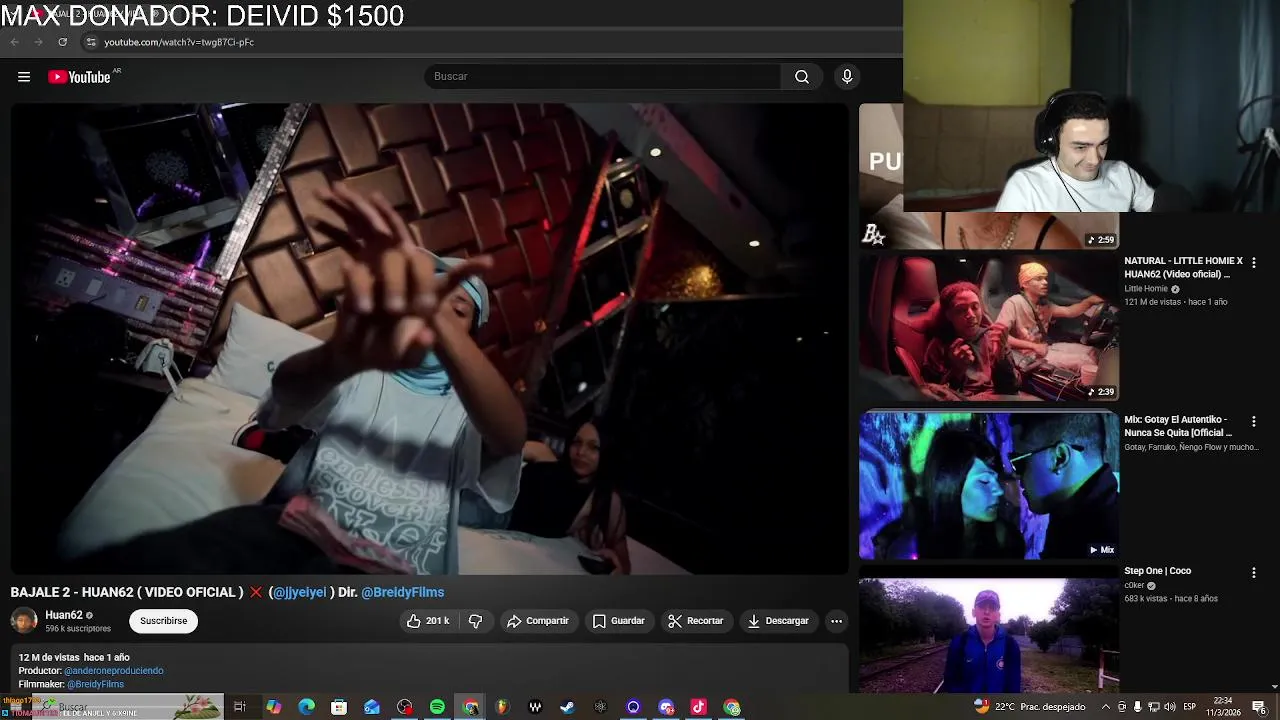Open the taskbar clock showing 22:34
Viewport: 1280px width, 720px height.
point(1223,707)
